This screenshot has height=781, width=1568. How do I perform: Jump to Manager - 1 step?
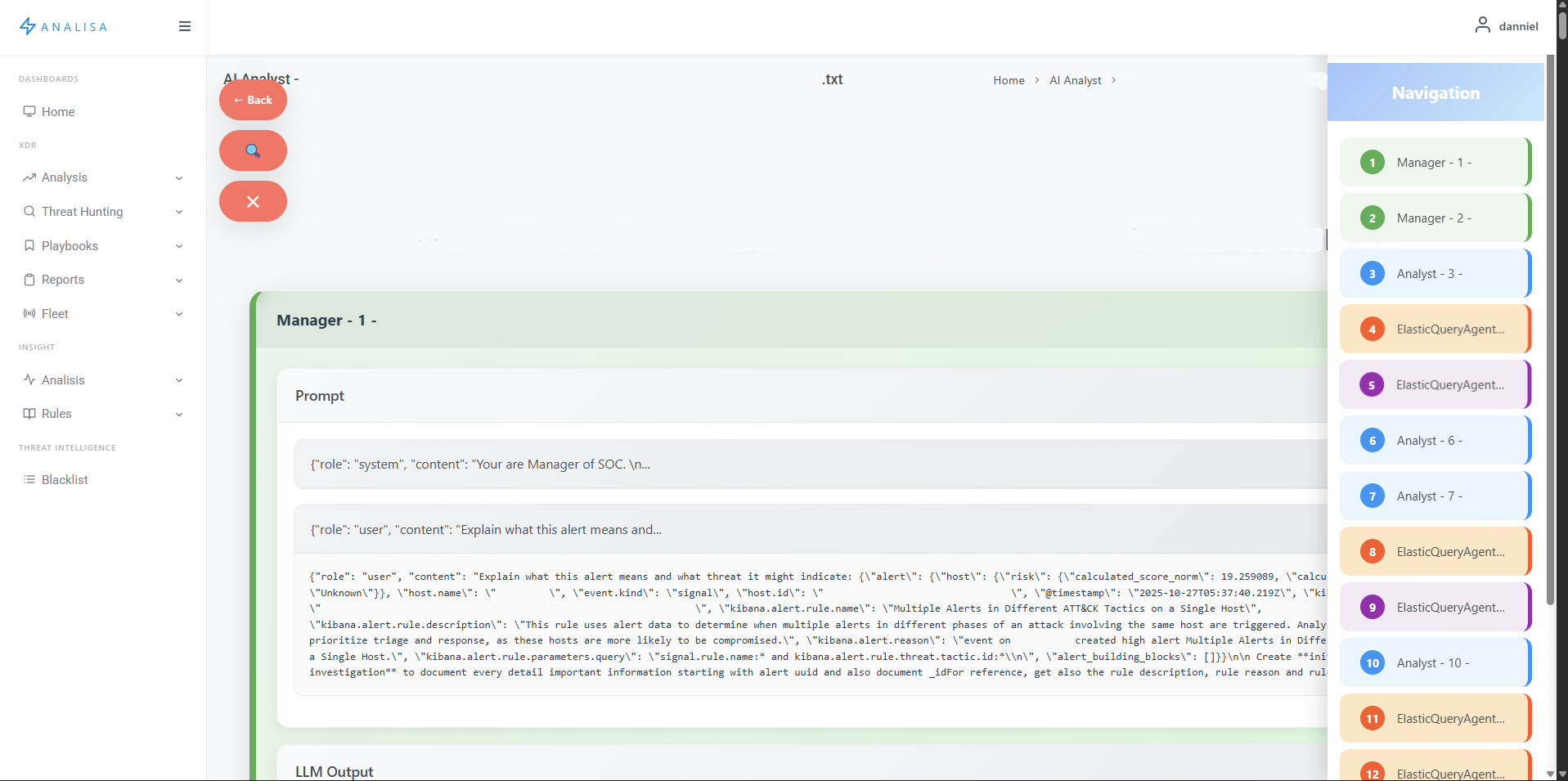coord(1435,162)
